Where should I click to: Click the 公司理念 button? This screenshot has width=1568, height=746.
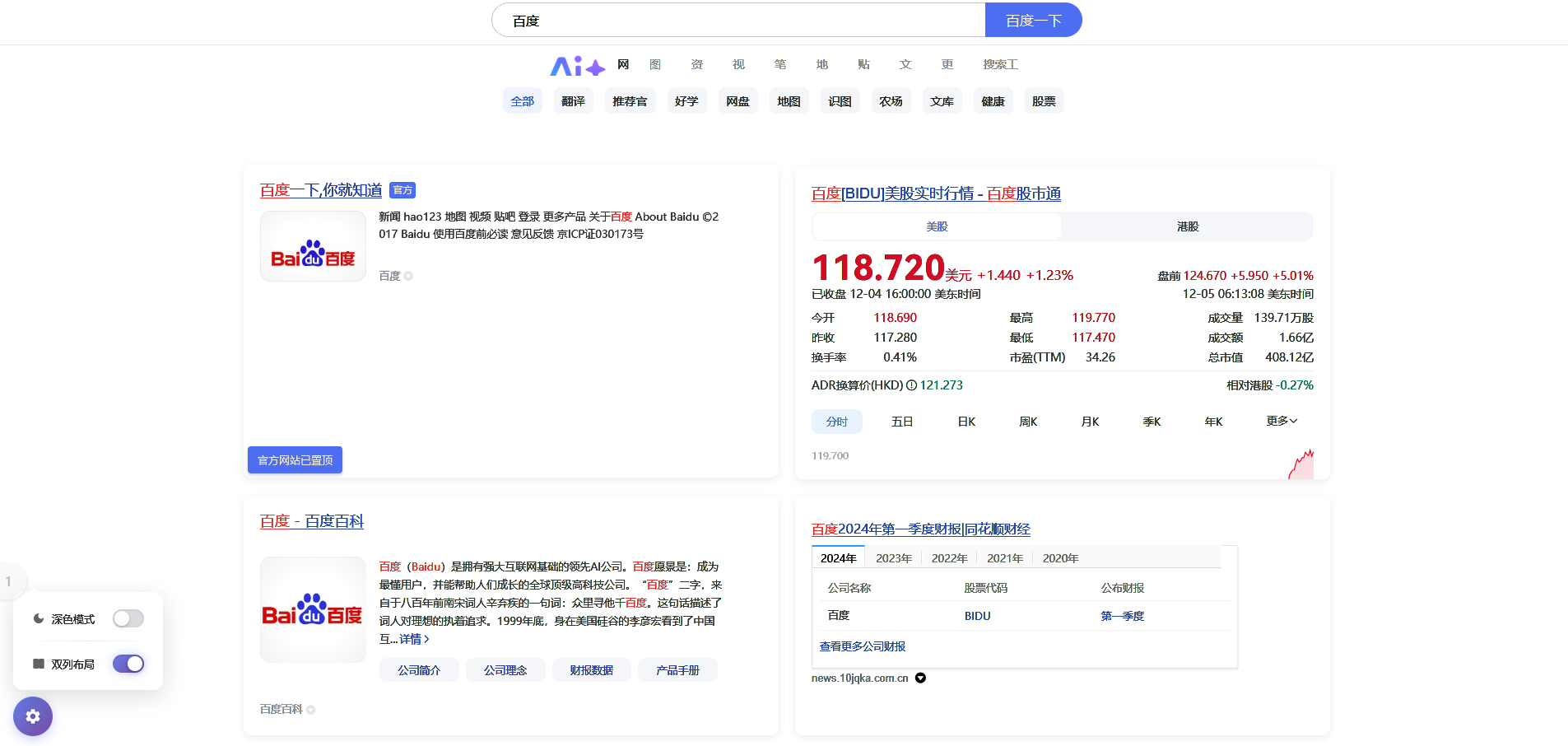(x=505, y=670)
